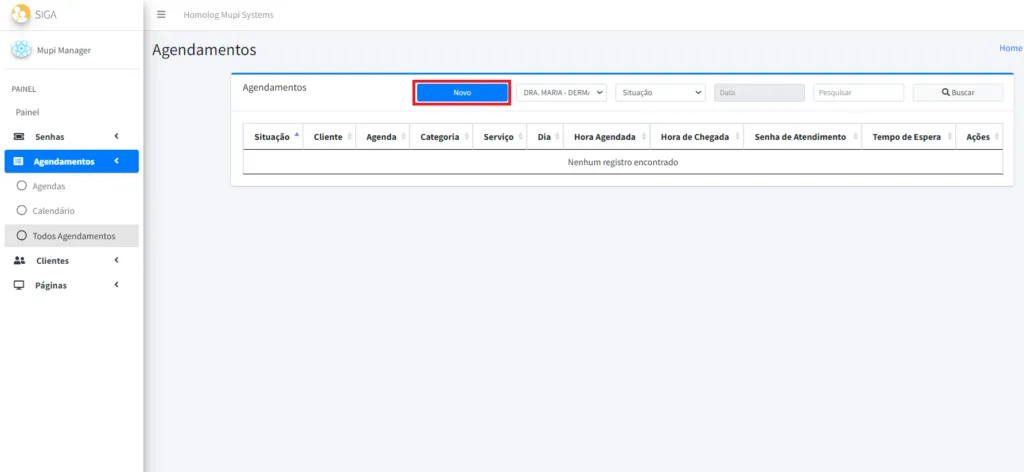Open the DRA. MARIA agenda dropdown
The image size is (1024, 472).
point(561,92)
